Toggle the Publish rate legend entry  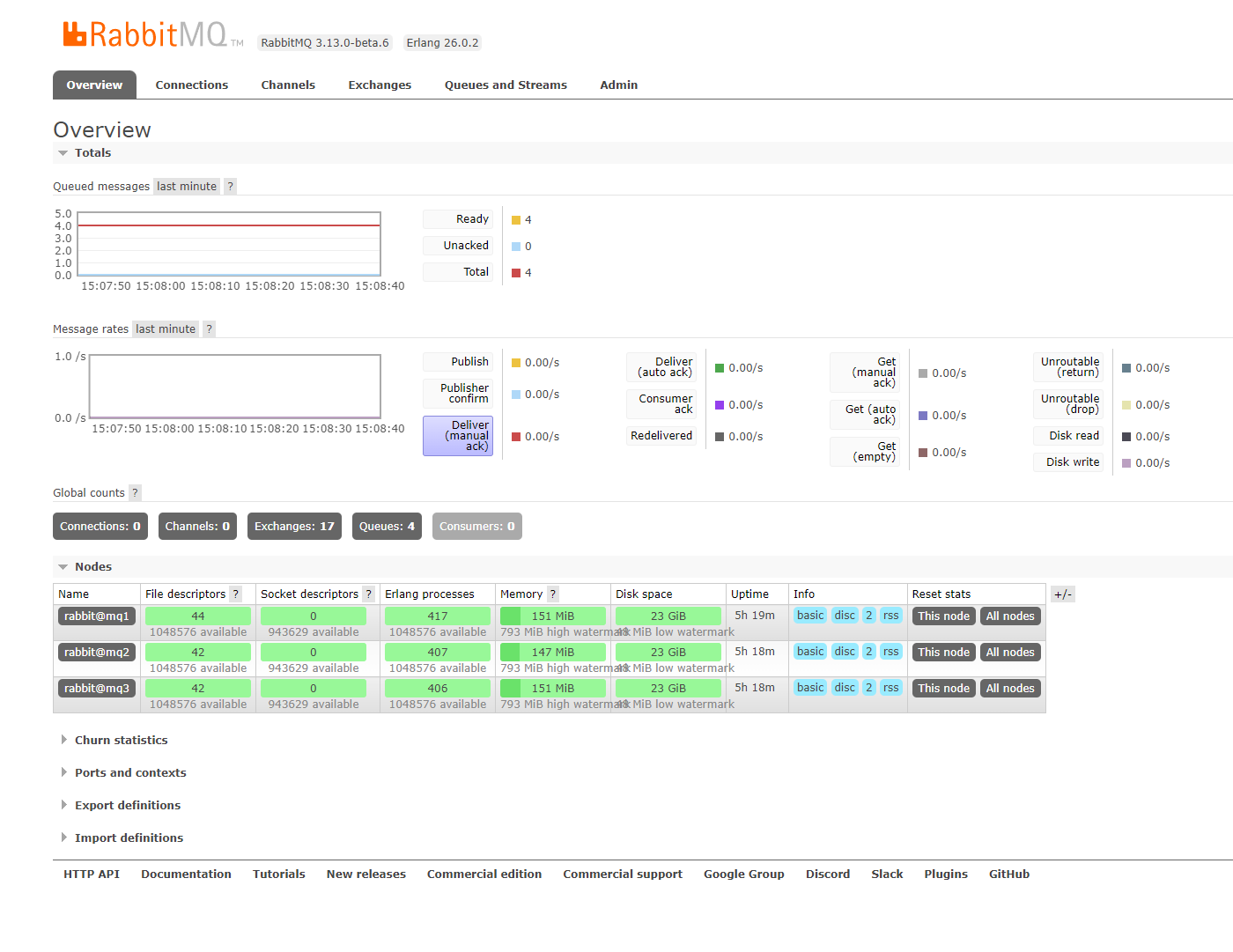(x=458, y=362)
